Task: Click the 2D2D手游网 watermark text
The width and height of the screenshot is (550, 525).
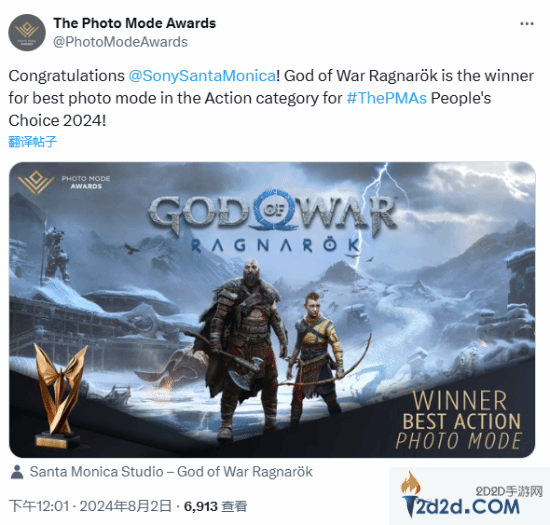Action: (x=509, y=492)
